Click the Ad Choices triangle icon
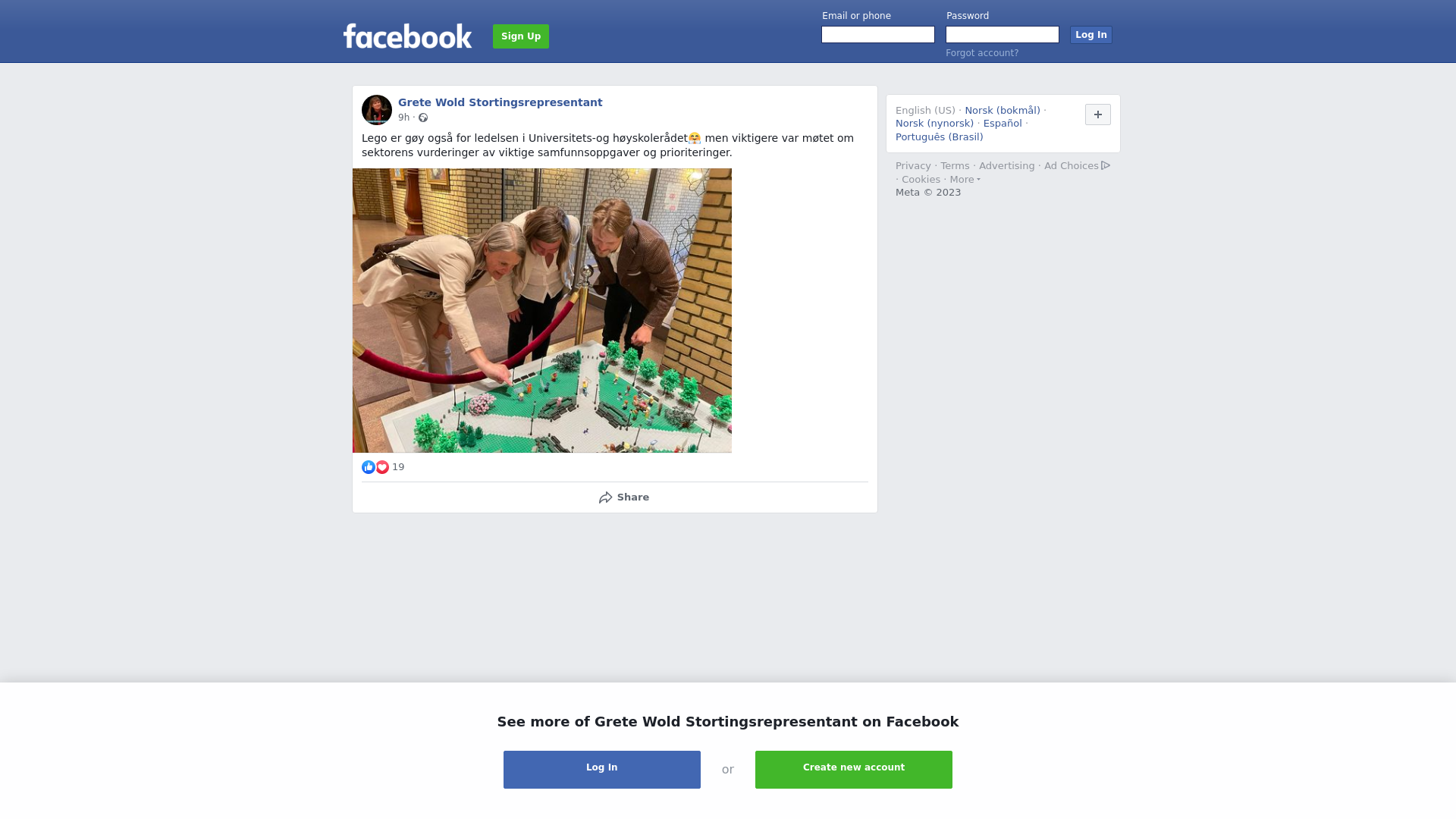Viewport: 1456px width, 819px height. pyautogui.click(x=1106, y=165)
